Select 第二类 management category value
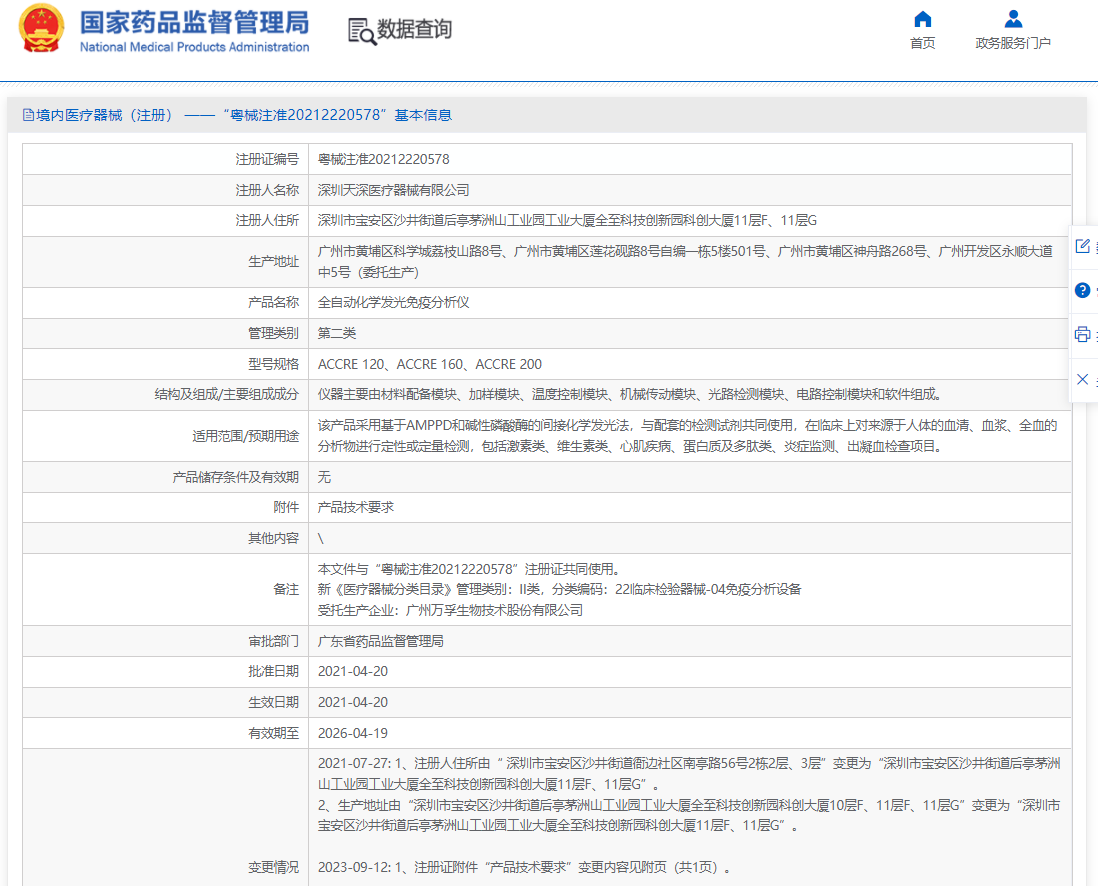This screenshot has width=1098, height=886. pyautogui.click(x=337, y=333)
